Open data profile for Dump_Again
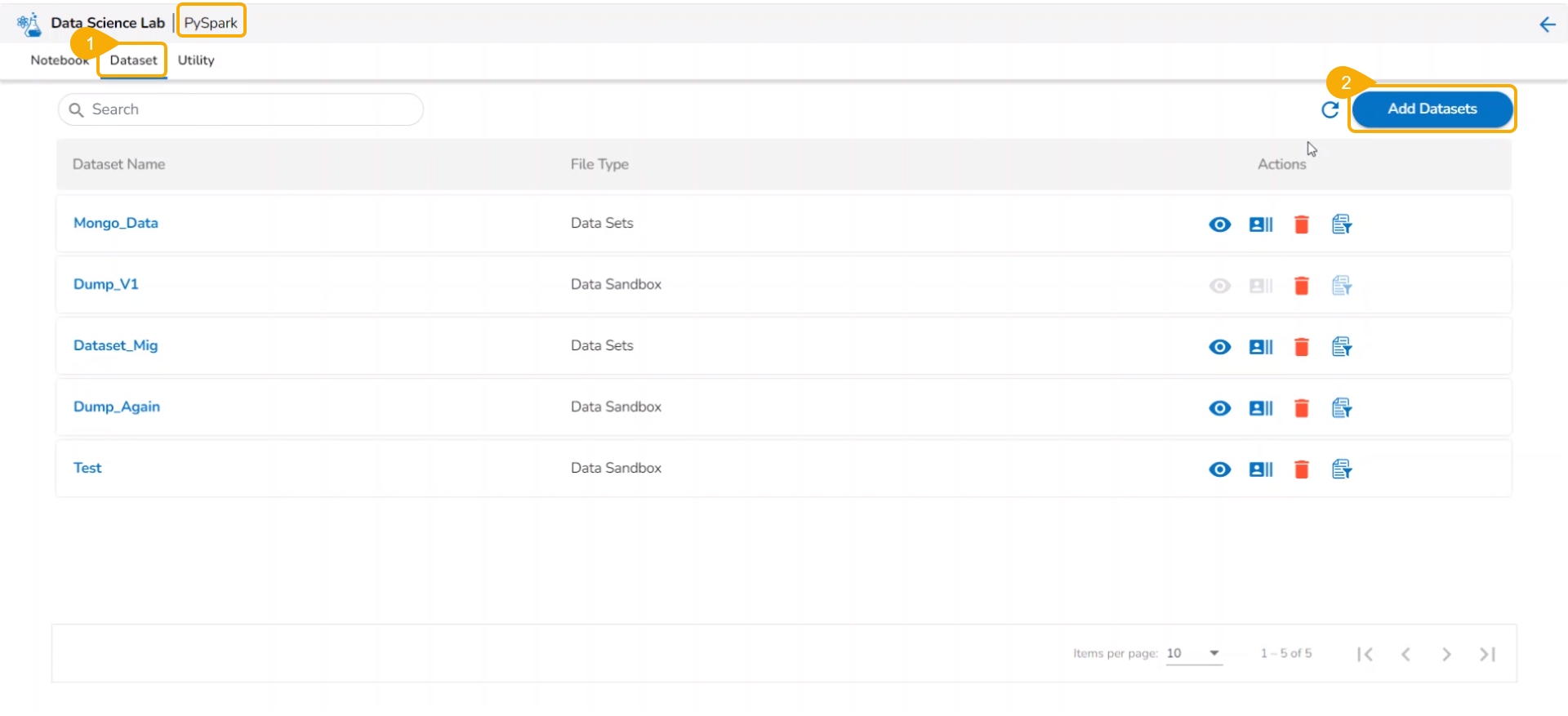Viewport: 1568px width, 716px height. 1261,408
